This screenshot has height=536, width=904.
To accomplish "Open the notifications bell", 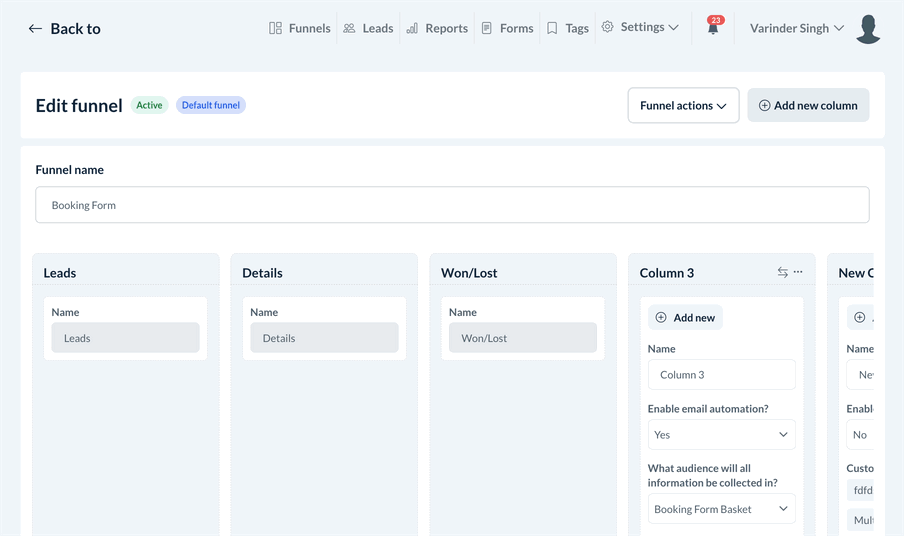I will point(713,28).
